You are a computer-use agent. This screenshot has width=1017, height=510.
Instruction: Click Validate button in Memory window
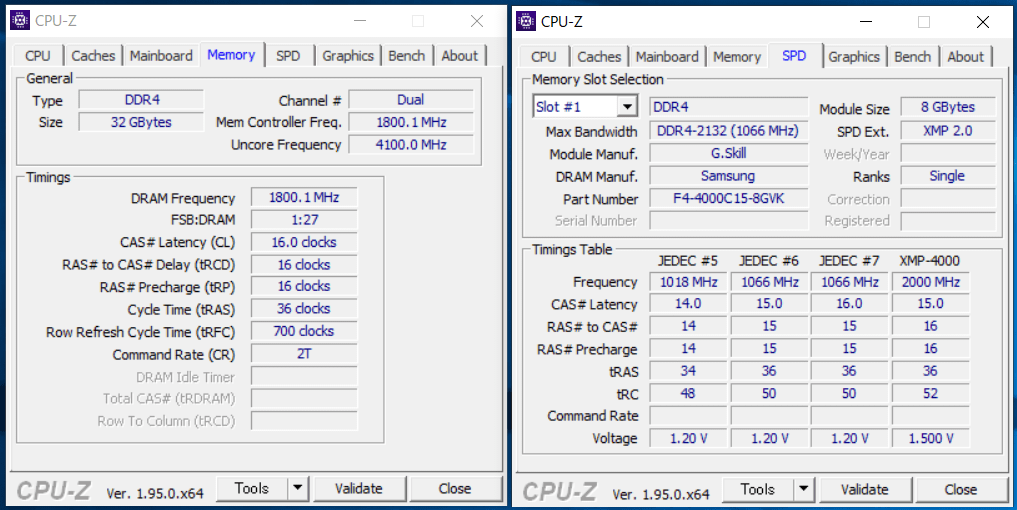(359, 489)
